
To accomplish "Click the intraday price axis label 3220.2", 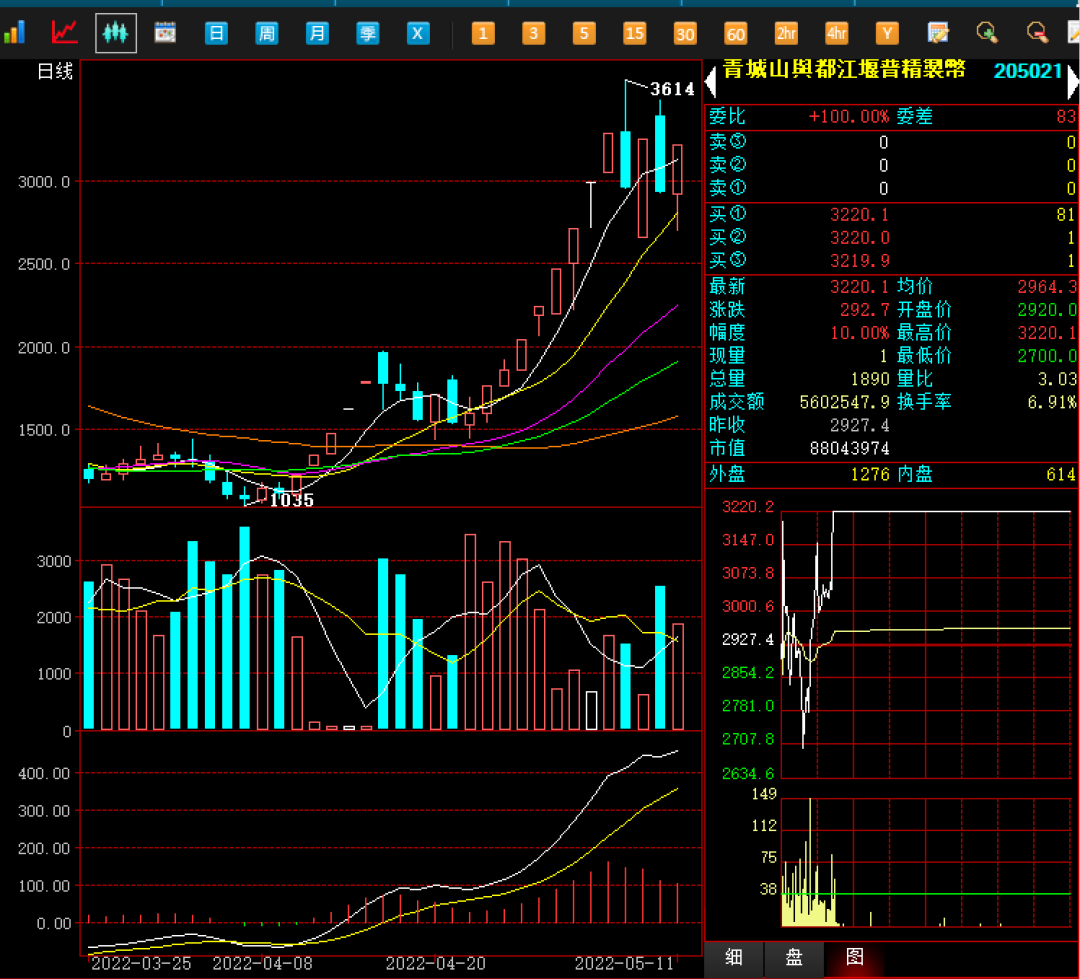I will click(x=747, y=508).
